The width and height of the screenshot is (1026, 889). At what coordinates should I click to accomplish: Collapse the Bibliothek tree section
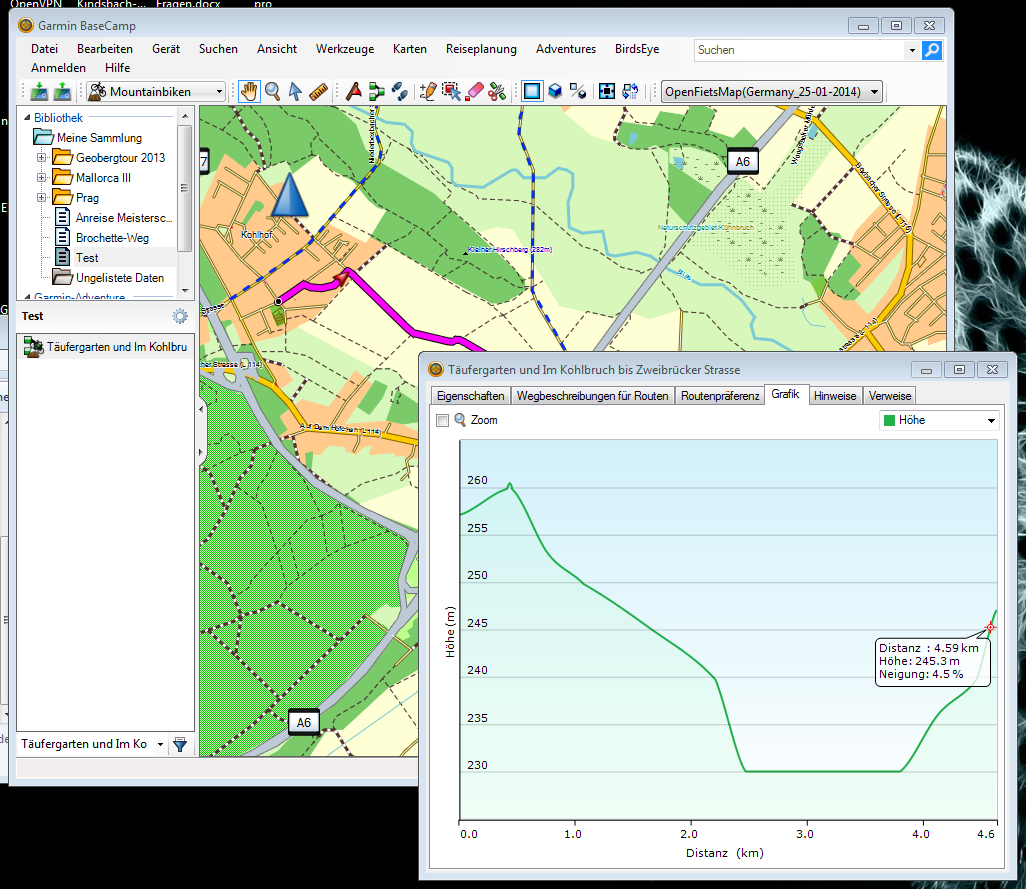click(x=27, y=118)
